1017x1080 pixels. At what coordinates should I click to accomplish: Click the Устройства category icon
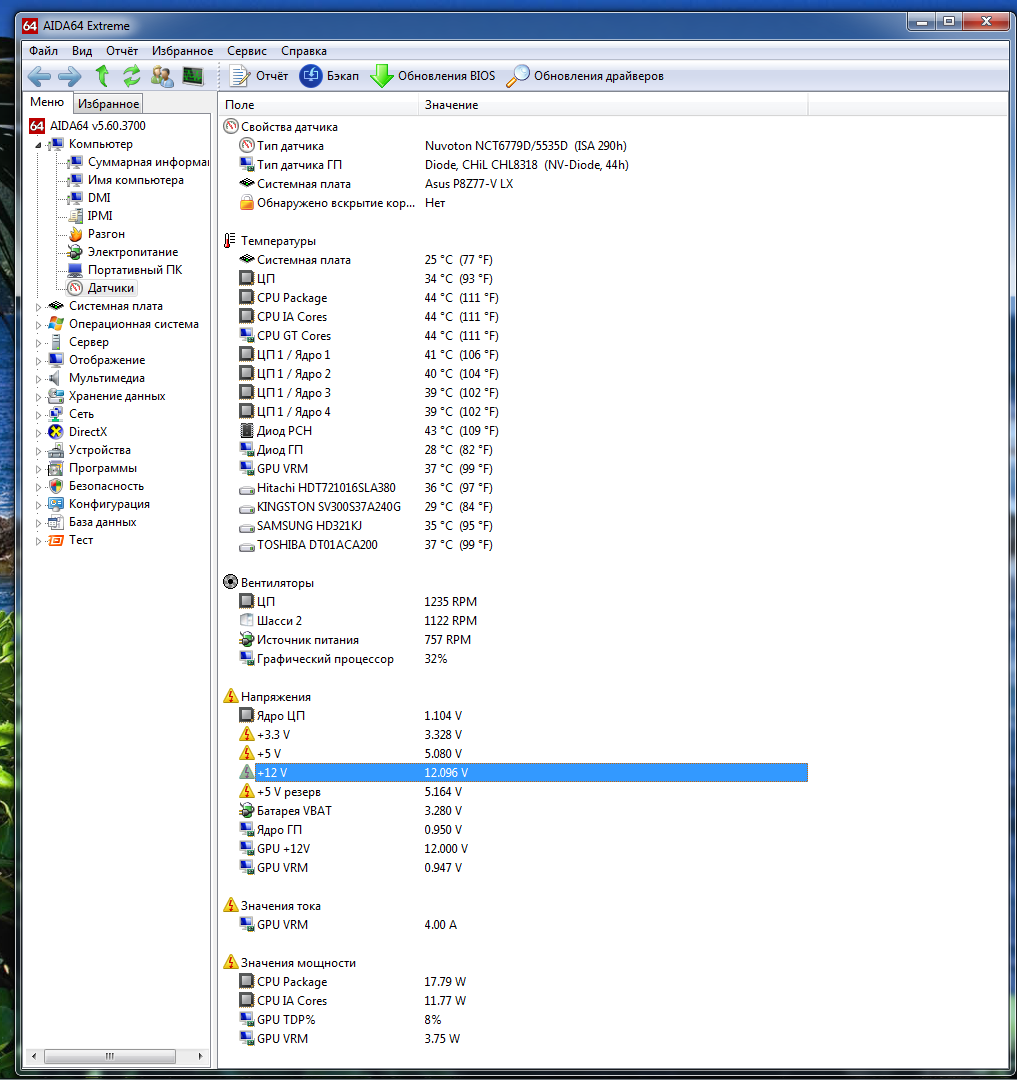(56, 450)
